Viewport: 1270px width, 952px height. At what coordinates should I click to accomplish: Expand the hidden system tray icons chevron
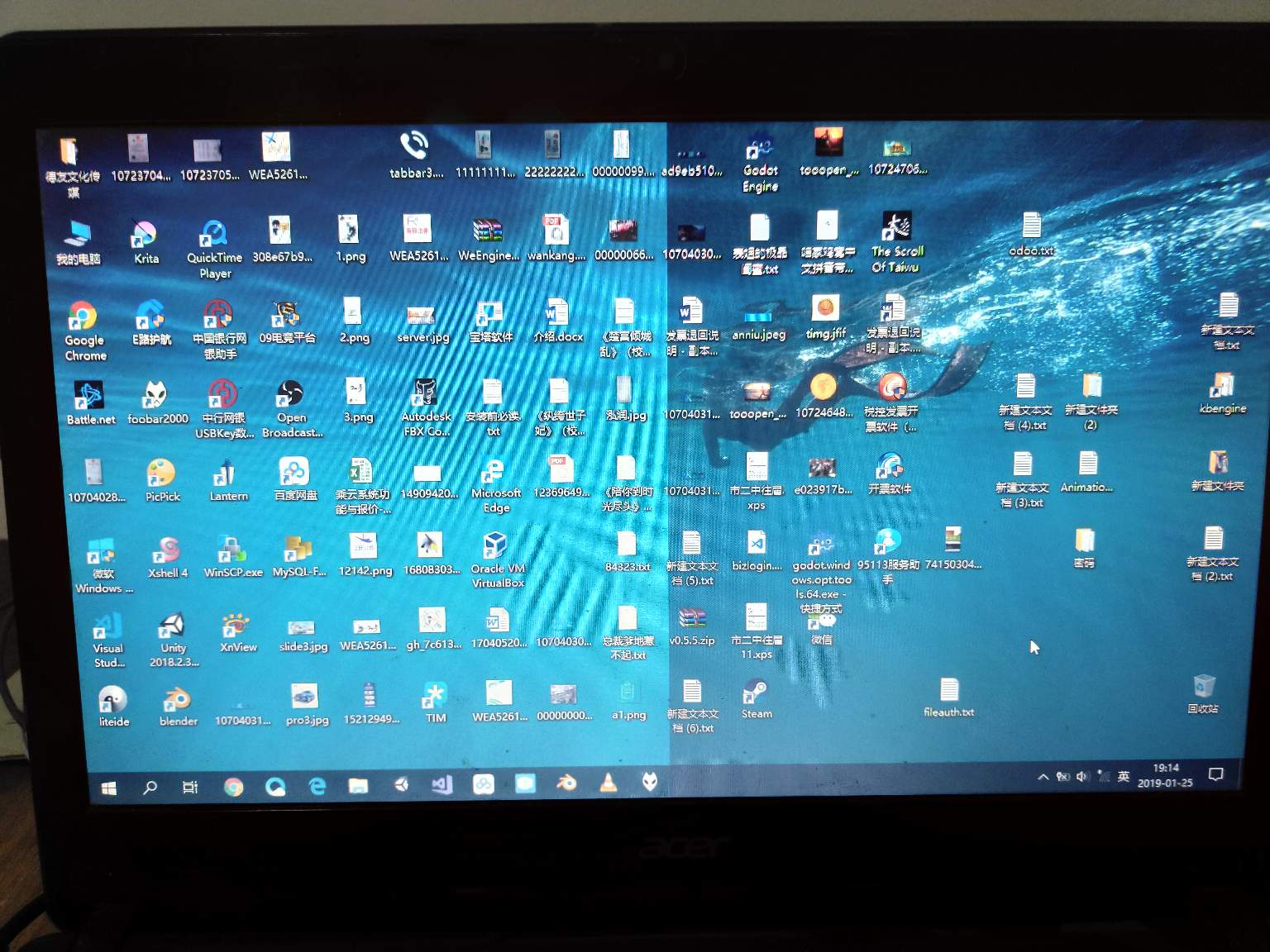pos(1043,777)
